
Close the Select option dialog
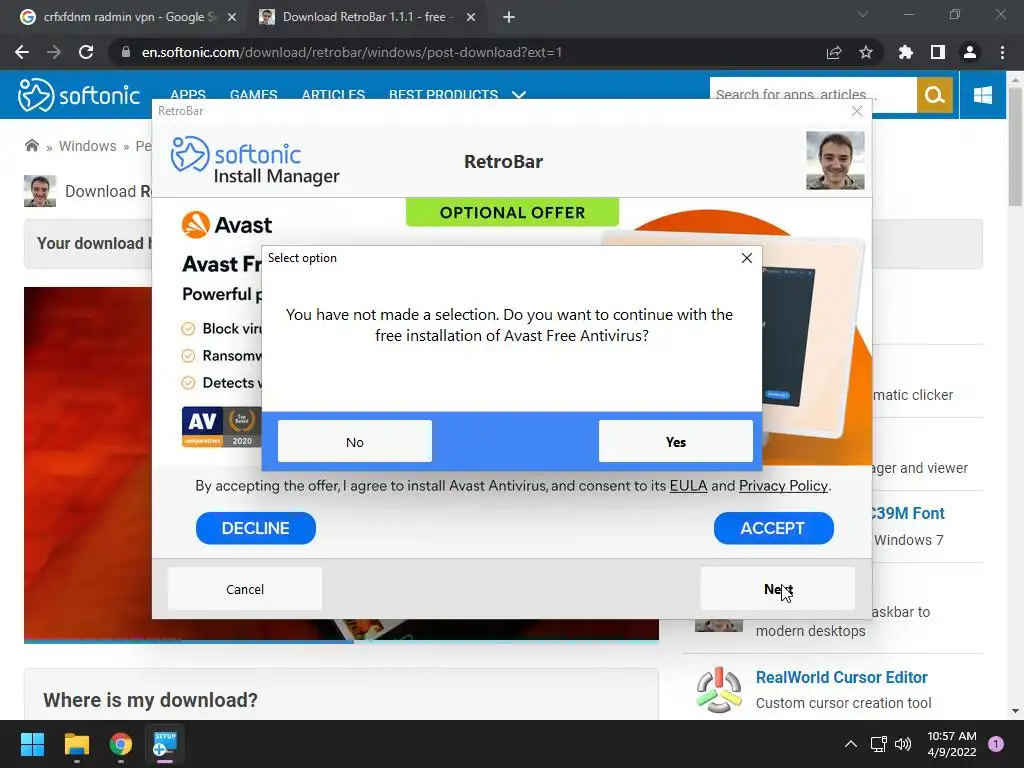click(x=747, y=258)
